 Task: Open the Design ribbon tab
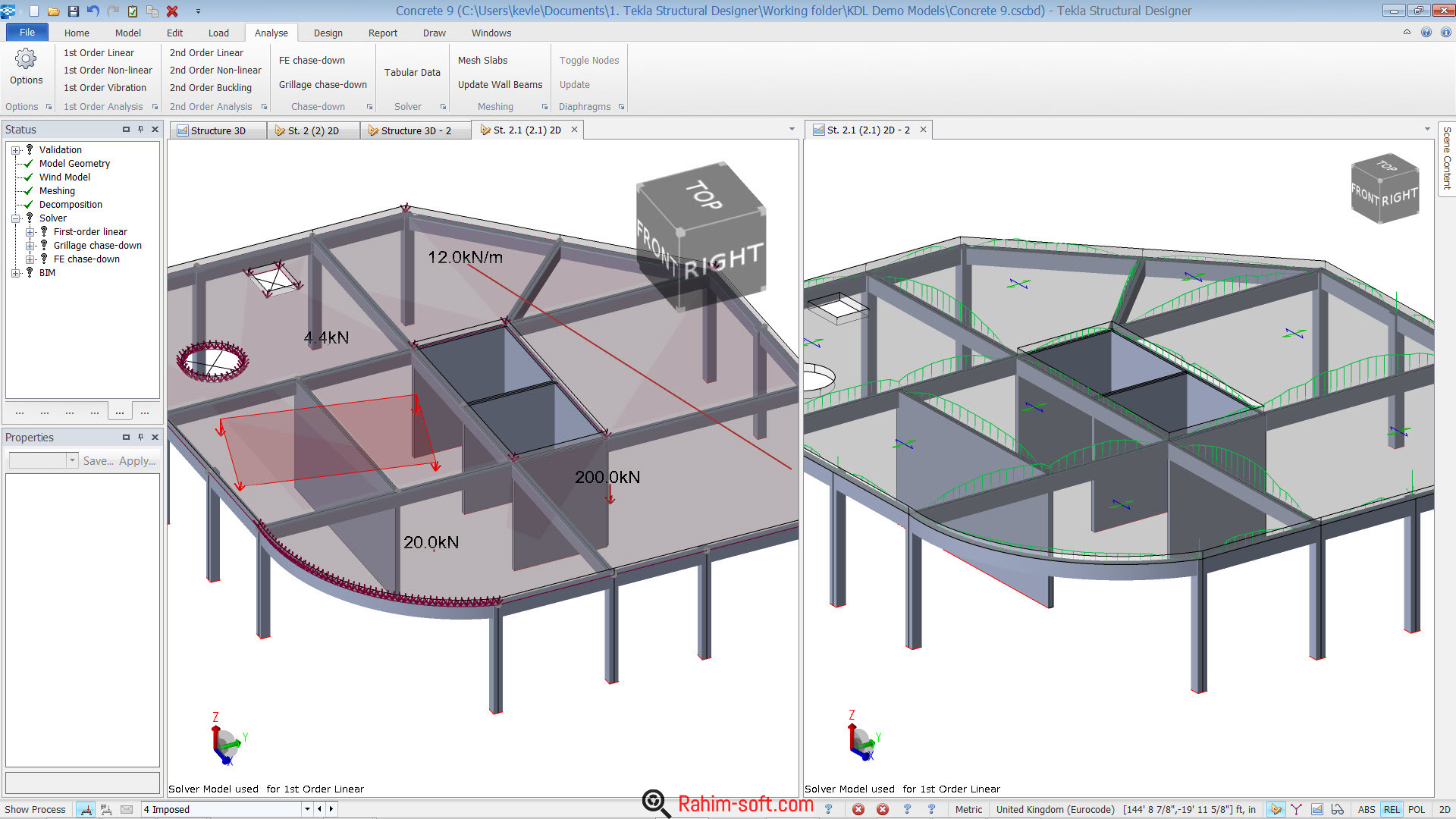(x=328, y=33)
